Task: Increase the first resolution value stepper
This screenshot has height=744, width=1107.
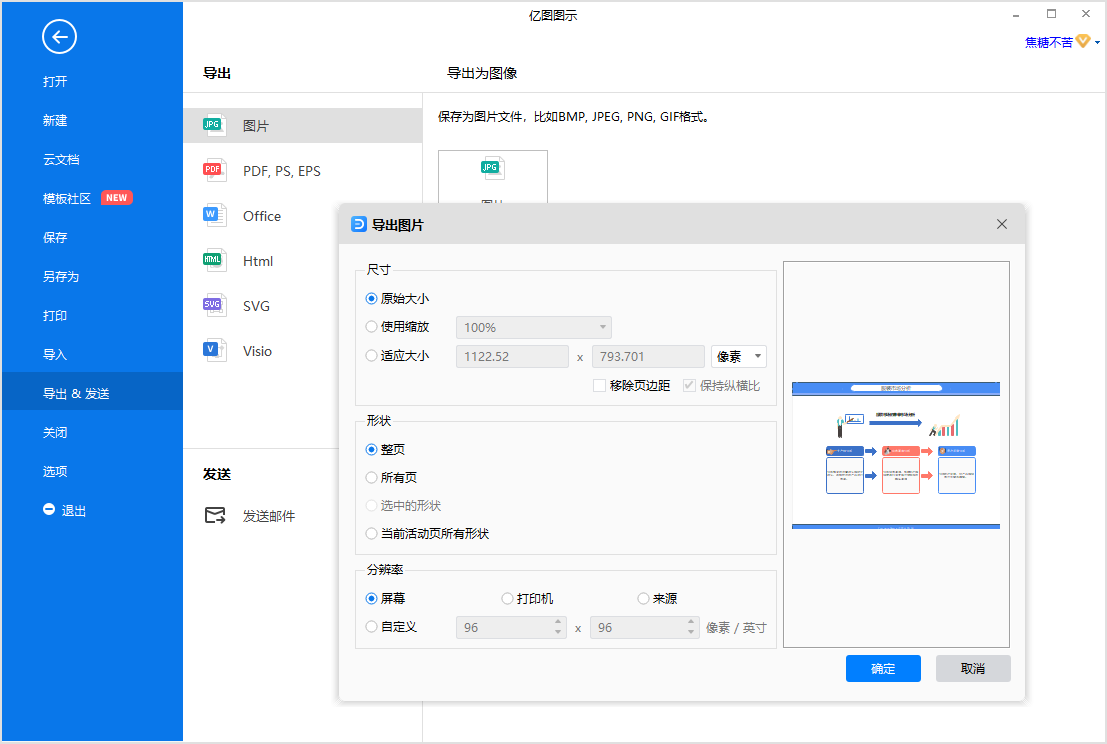Action: pos(558,622)
